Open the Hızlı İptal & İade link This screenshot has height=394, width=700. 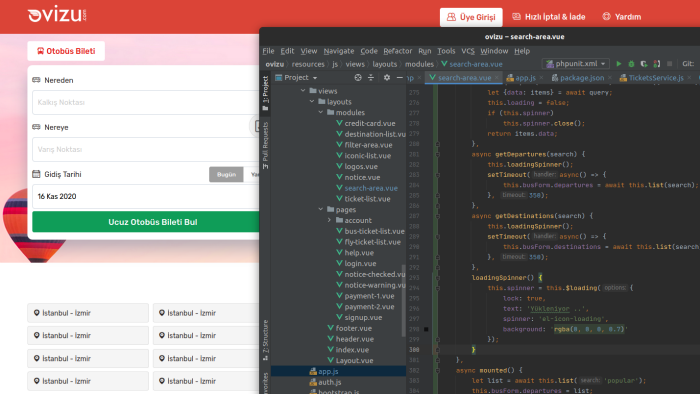pyautogui.click(x=549, y=17)
